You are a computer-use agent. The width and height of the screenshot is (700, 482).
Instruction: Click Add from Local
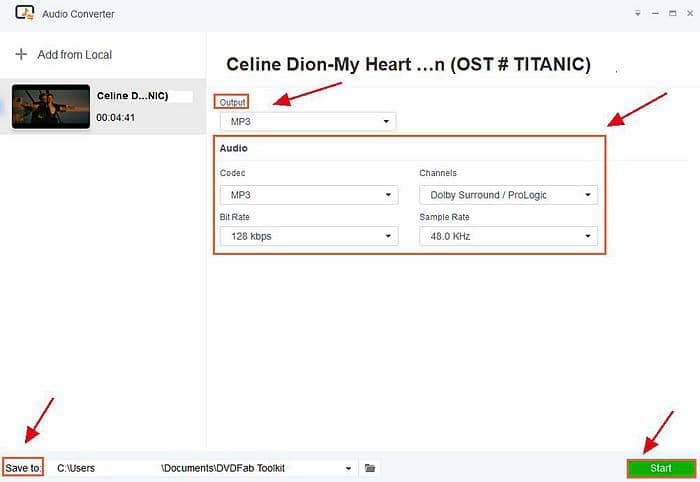75,55
